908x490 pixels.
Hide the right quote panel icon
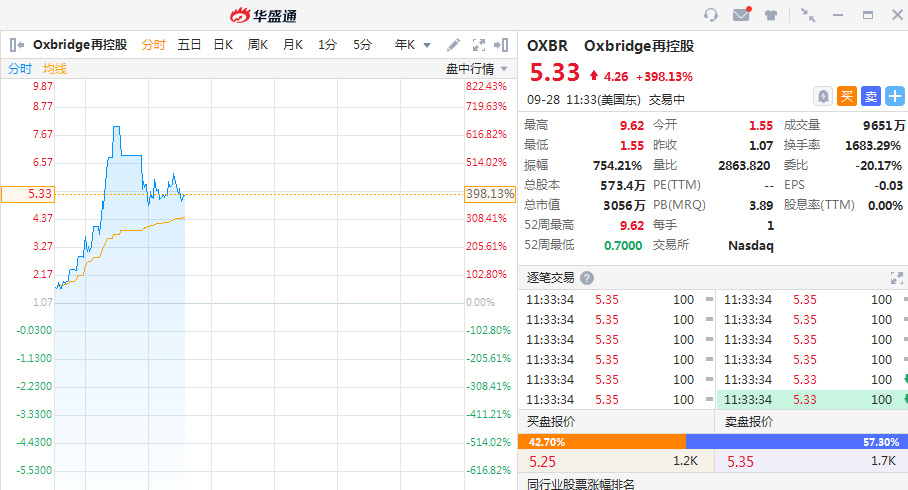click(x=501, y=45)
